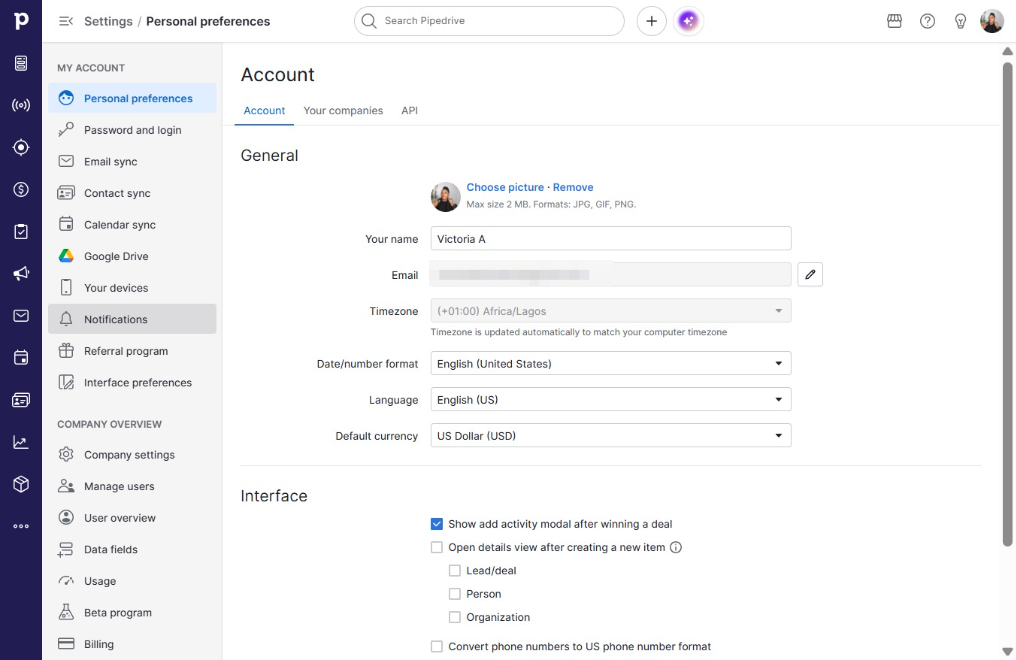Click the Your name input field
Viewport: 1016px width, 660px height.
(x=610, y=238)
